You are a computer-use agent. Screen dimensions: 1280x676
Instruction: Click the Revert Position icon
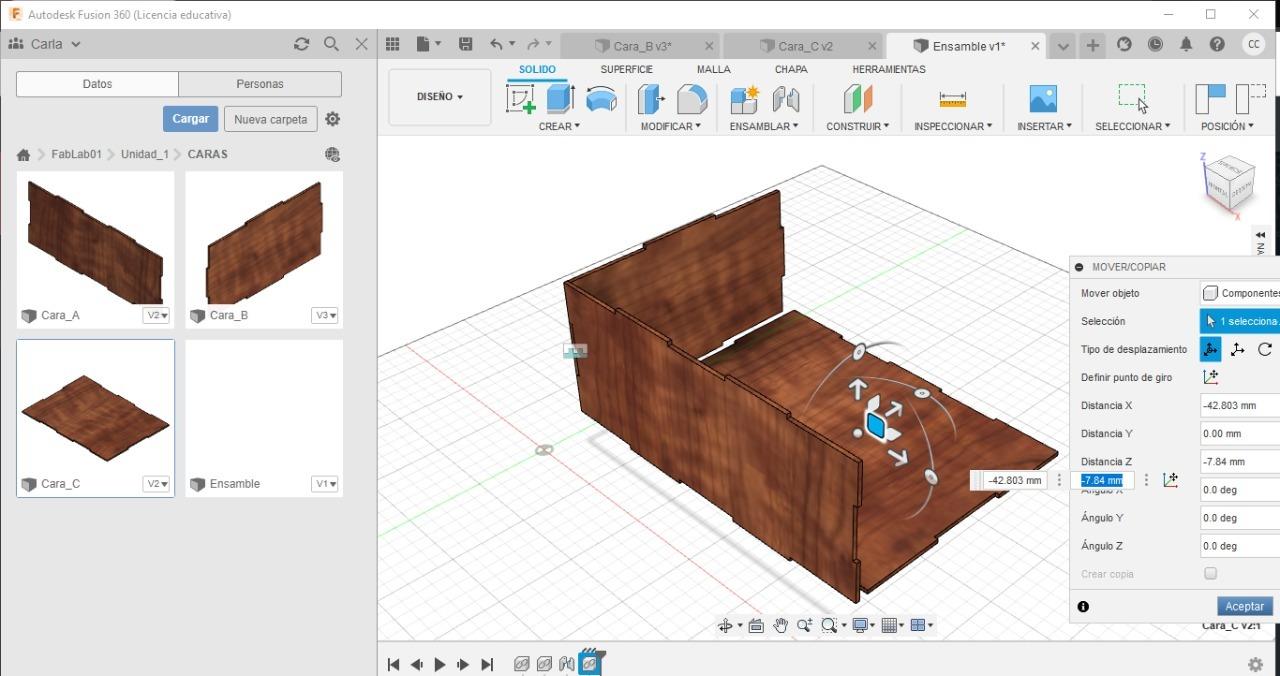pos(1251,99)
